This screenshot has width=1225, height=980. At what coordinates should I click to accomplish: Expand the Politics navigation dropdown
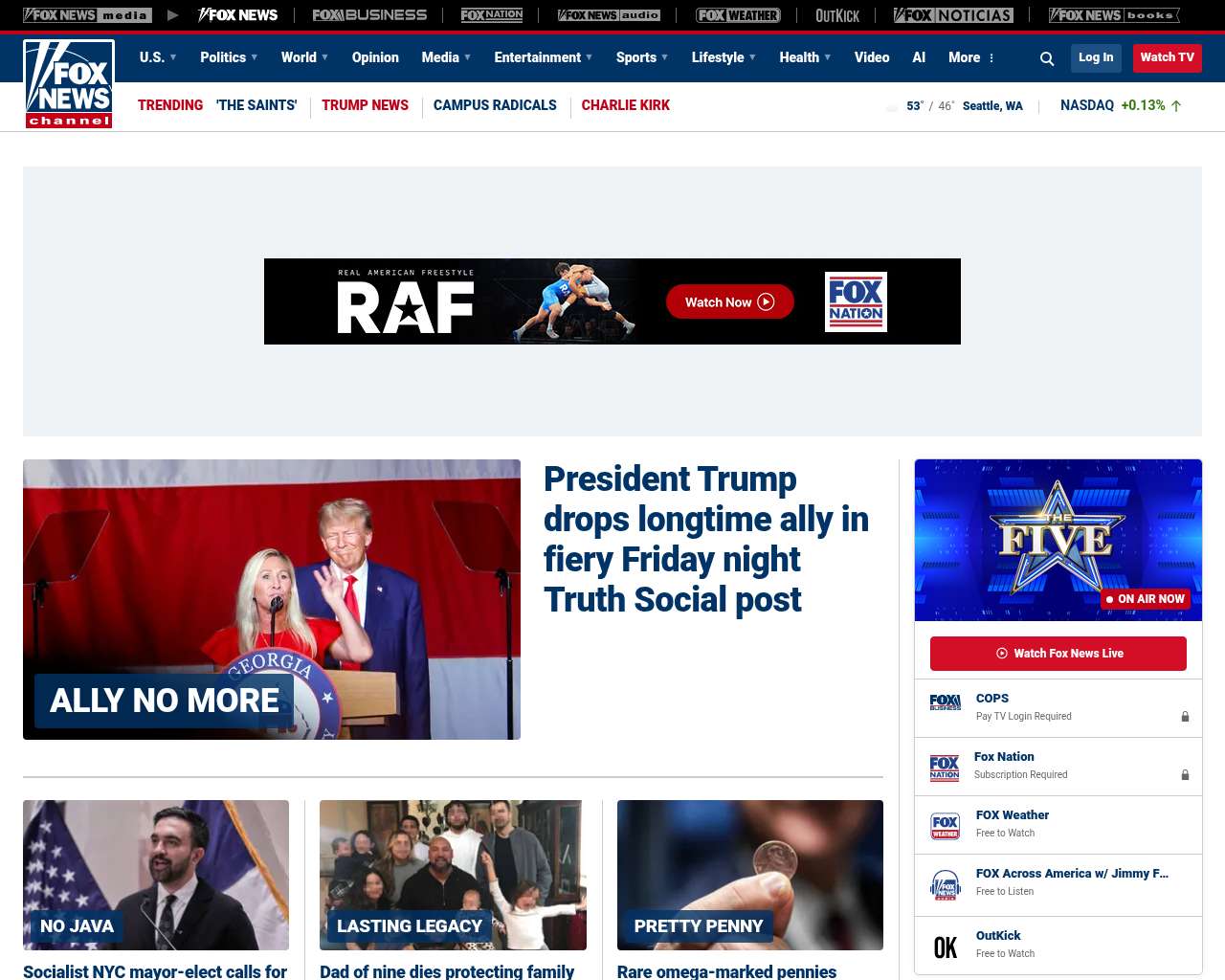coord(229,57)
